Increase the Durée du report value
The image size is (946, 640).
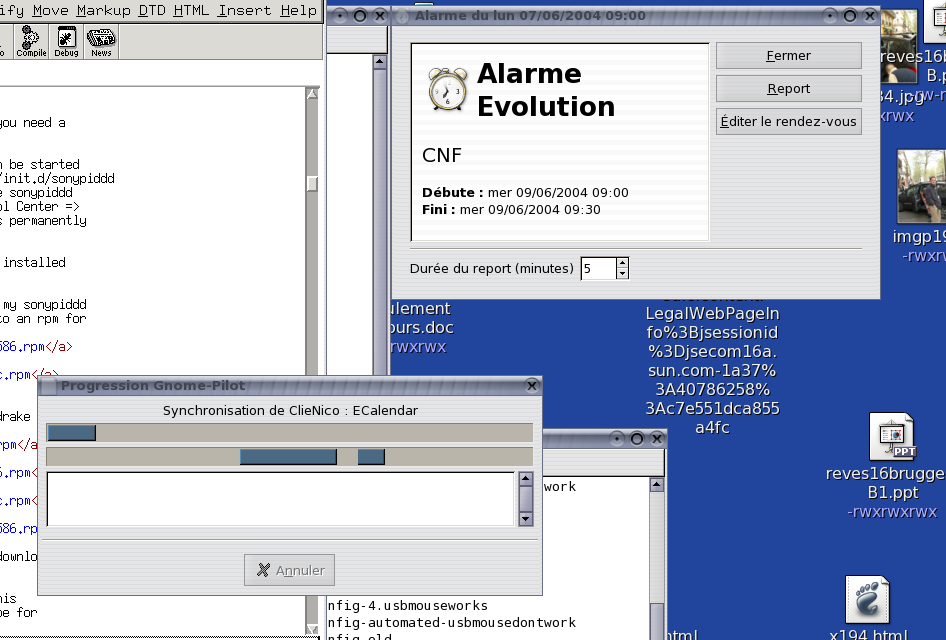(623, 262)
